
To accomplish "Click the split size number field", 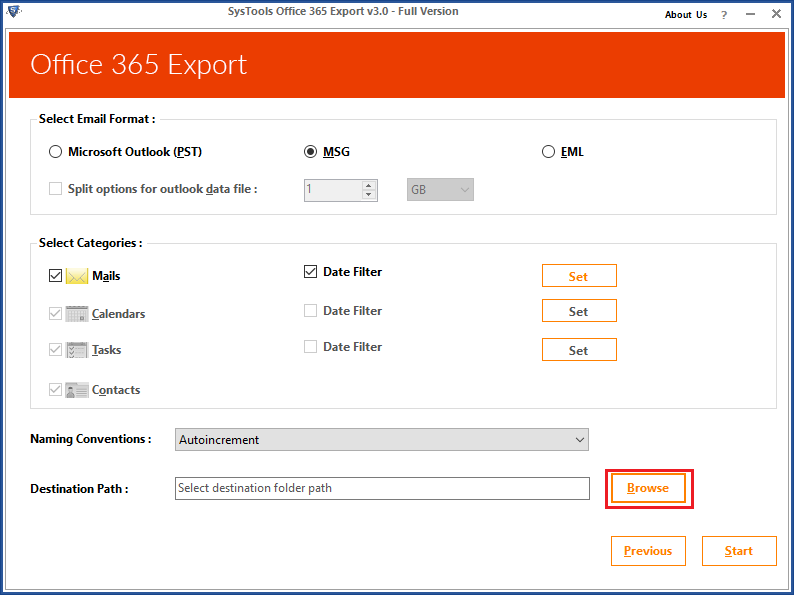I will (333, 190).
